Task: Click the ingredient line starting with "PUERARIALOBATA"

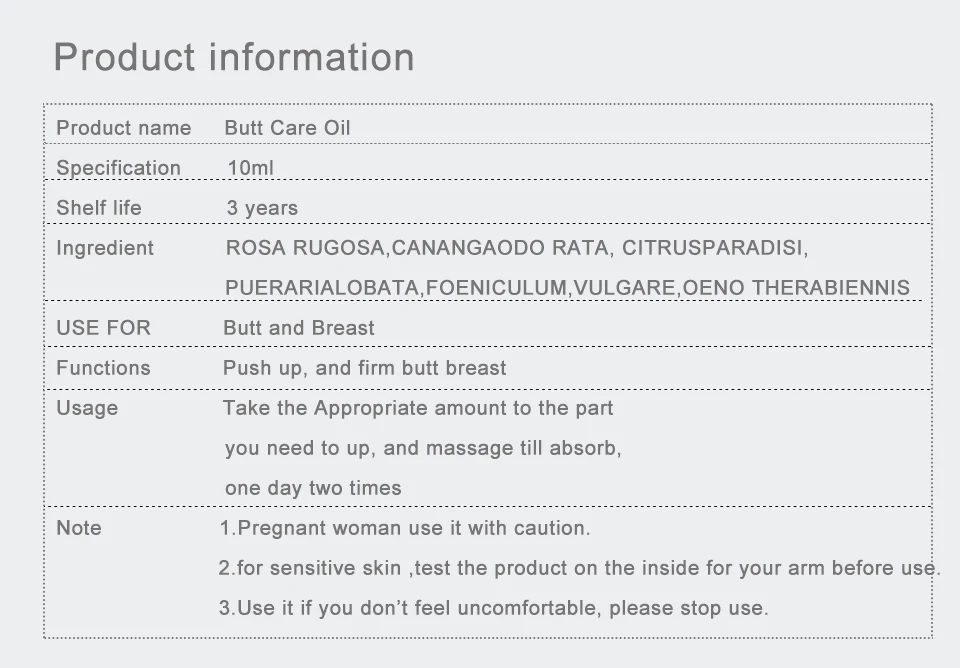Action: pos(567,288)
